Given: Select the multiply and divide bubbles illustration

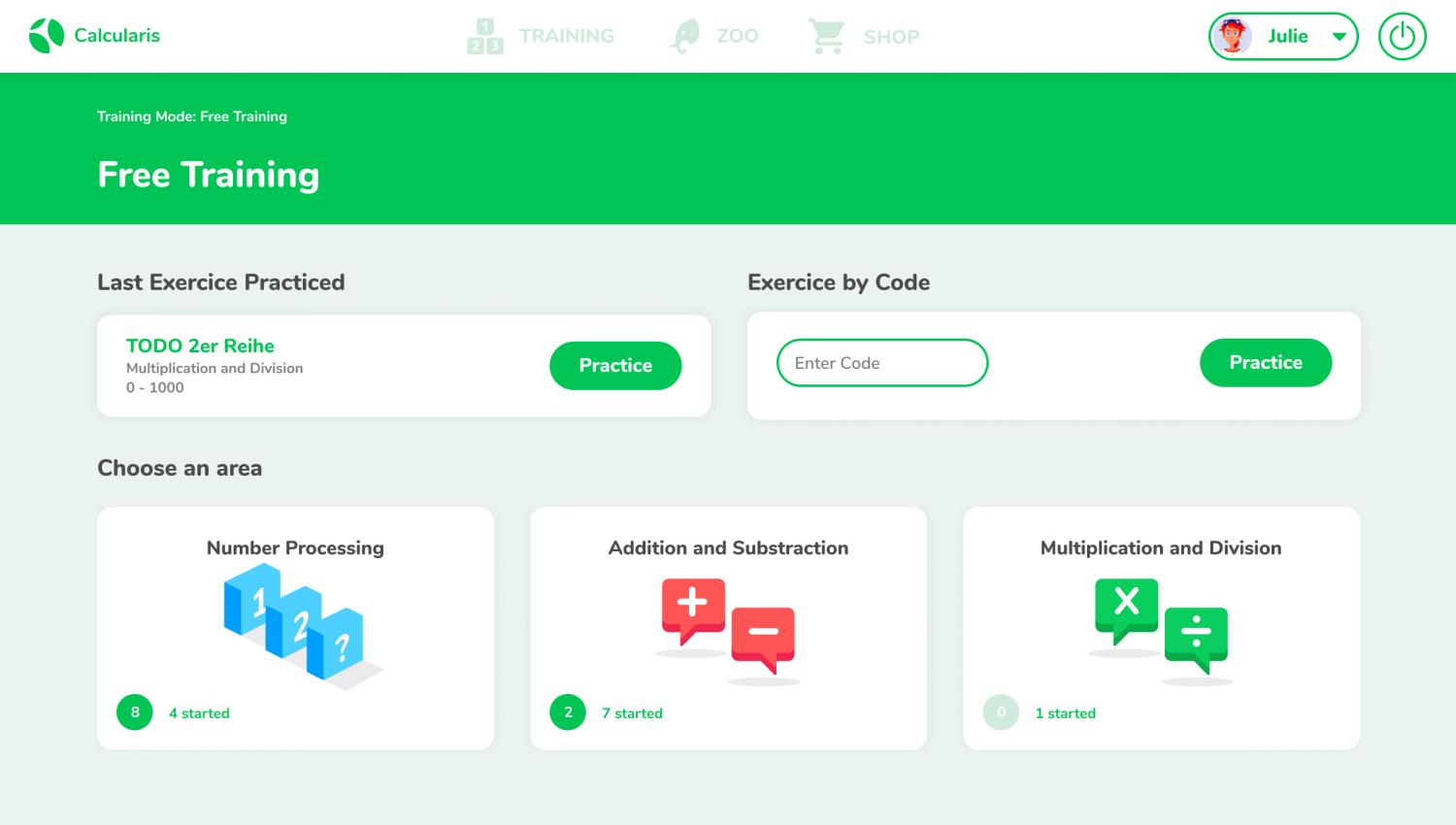Looking at the screenshot, I should tap(1161, 632).
